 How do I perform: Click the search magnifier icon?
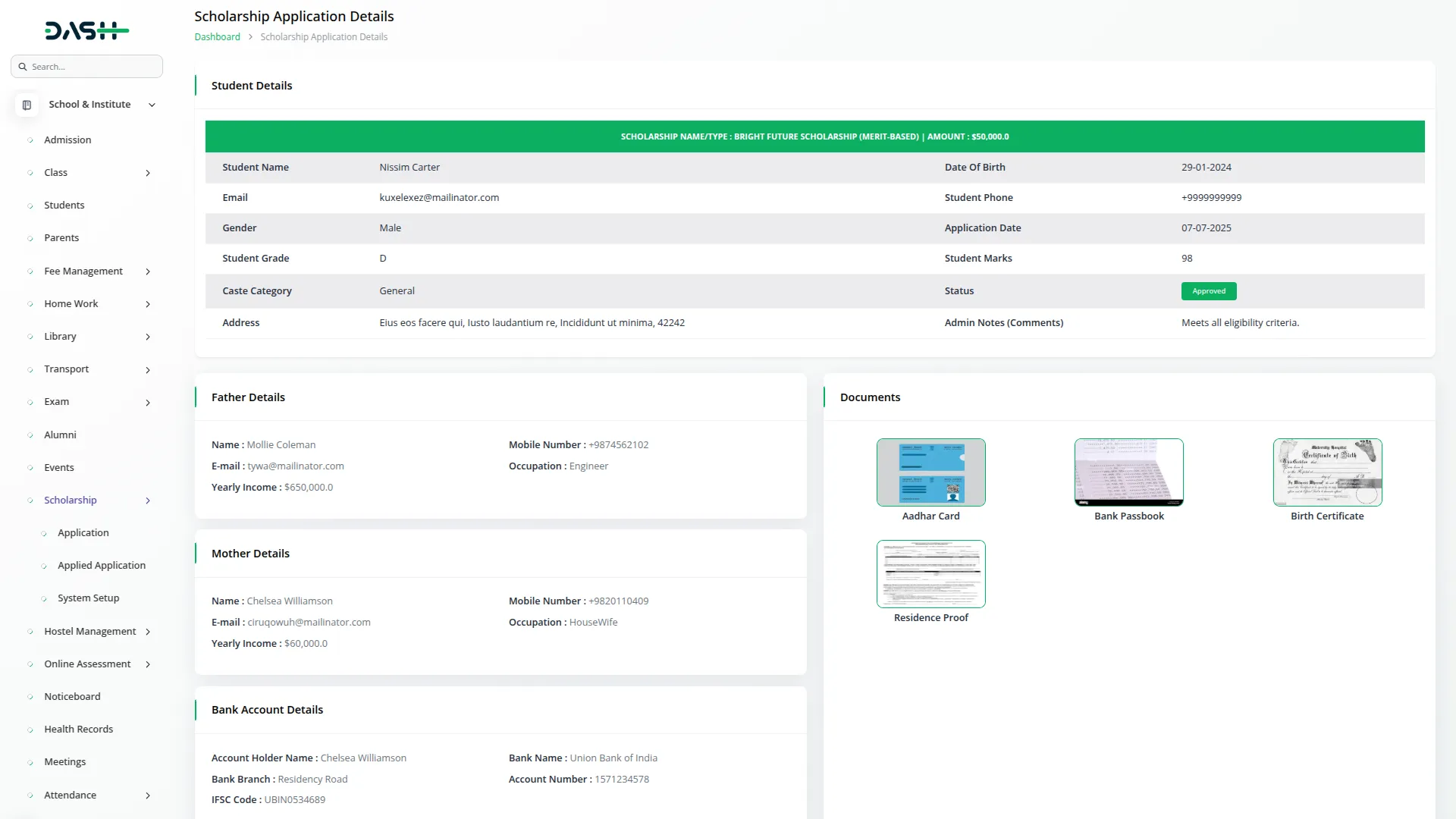[23, 67]
